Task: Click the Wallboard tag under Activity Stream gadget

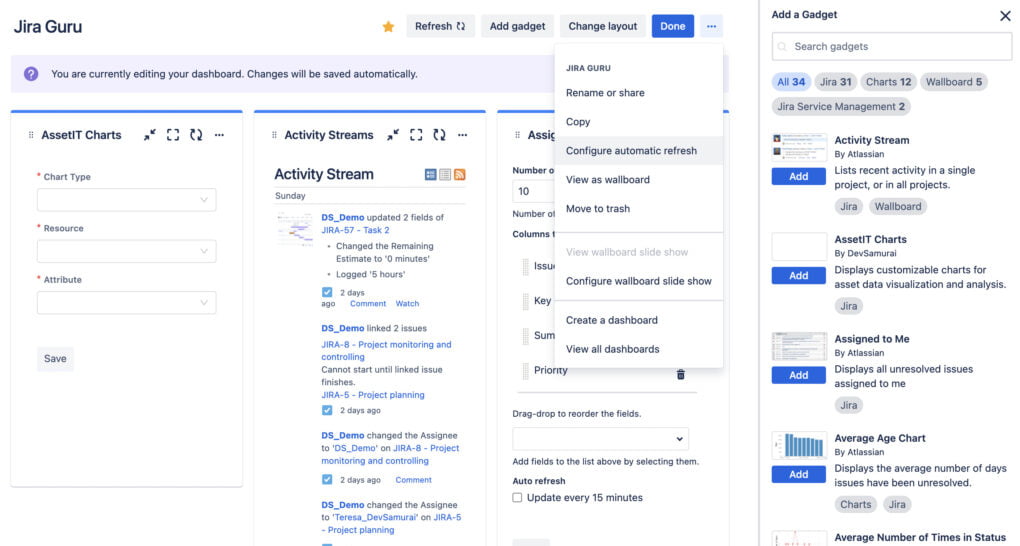Action: pyautogui.click(x=898, y=207)
